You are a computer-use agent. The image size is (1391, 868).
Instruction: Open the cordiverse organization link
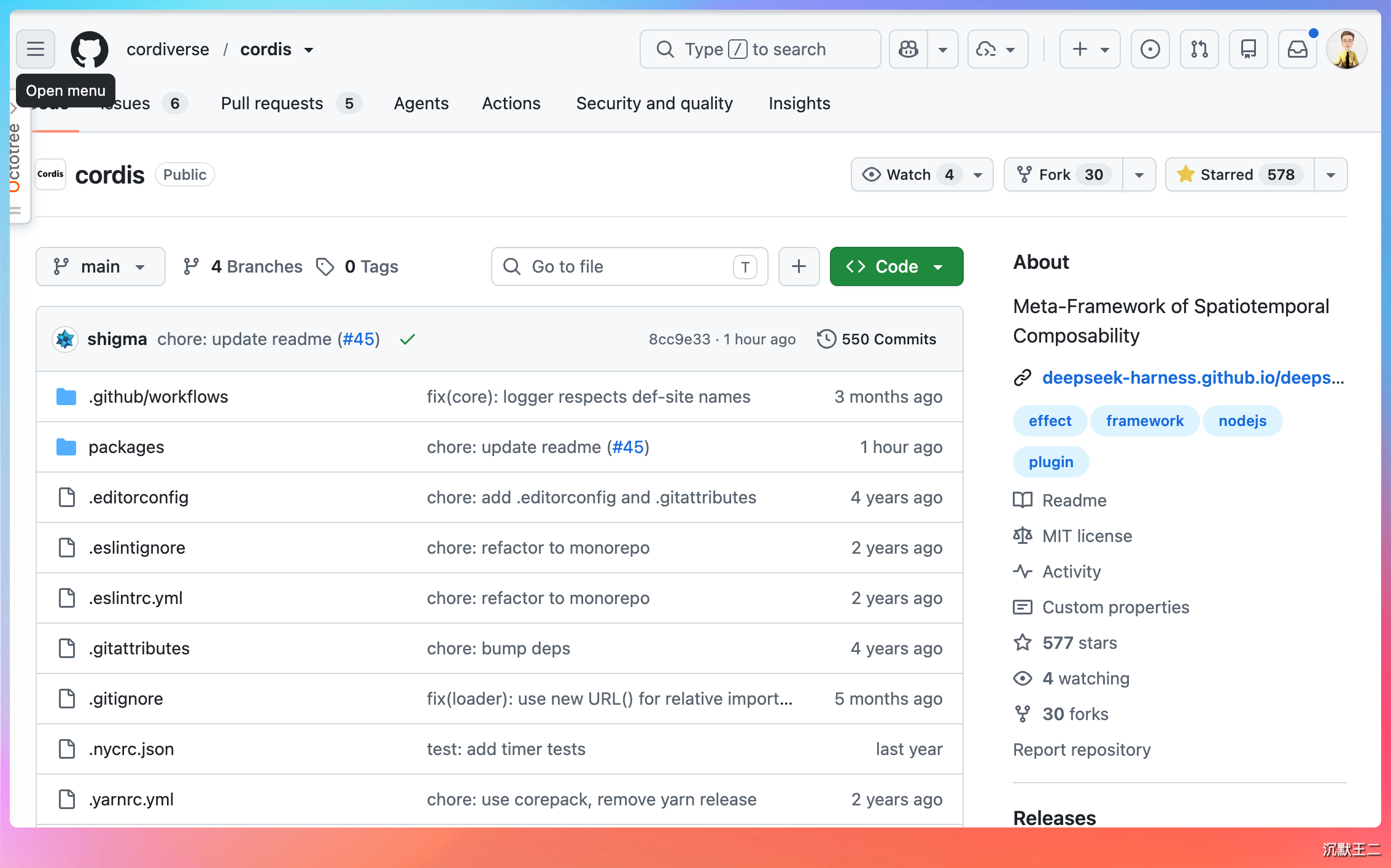(x=168, y=49)
